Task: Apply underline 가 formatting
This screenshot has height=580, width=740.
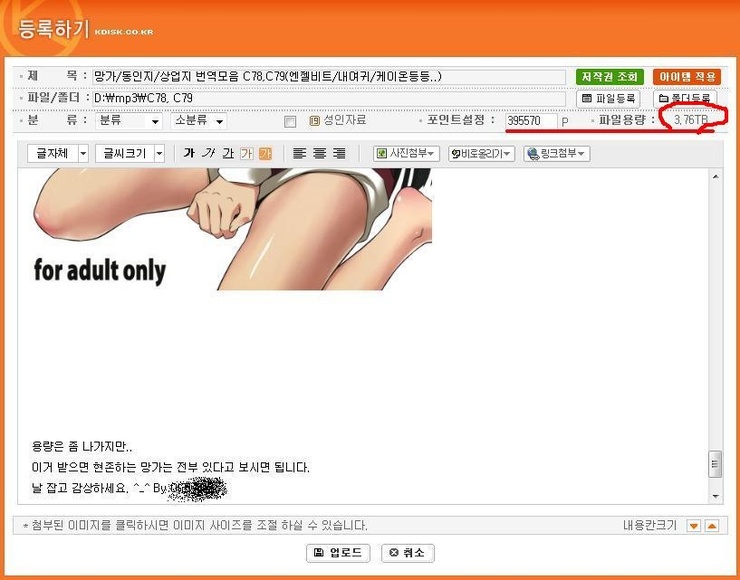Action: [228, 153]
